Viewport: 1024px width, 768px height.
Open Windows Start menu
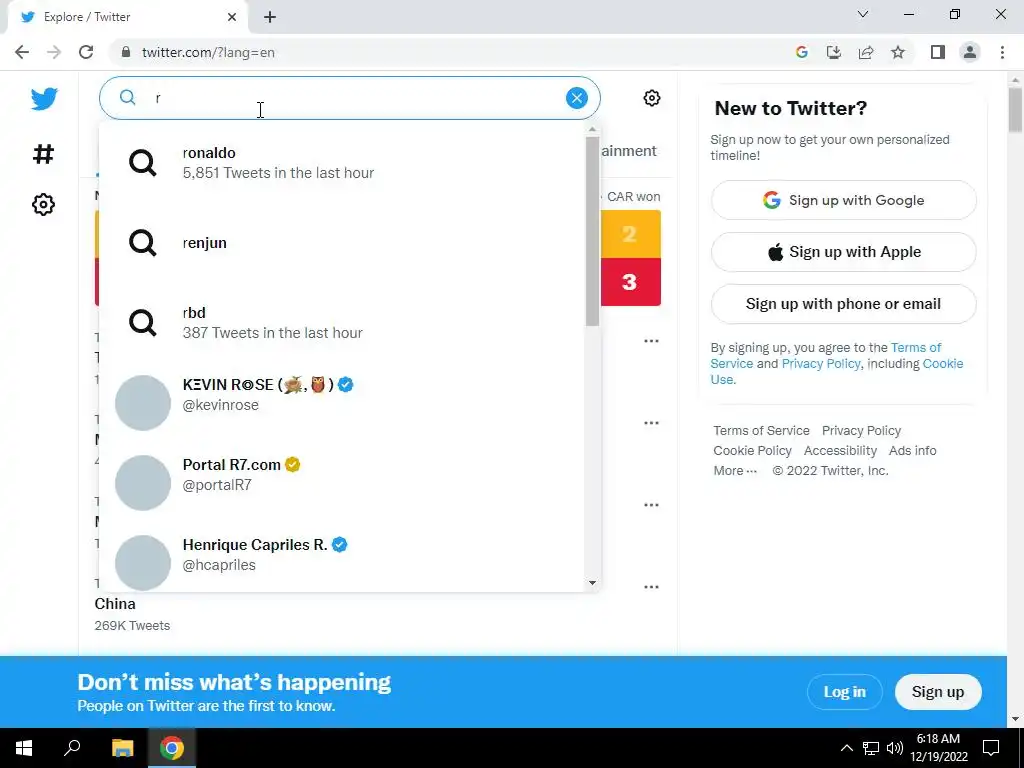[x=24, y=748]
